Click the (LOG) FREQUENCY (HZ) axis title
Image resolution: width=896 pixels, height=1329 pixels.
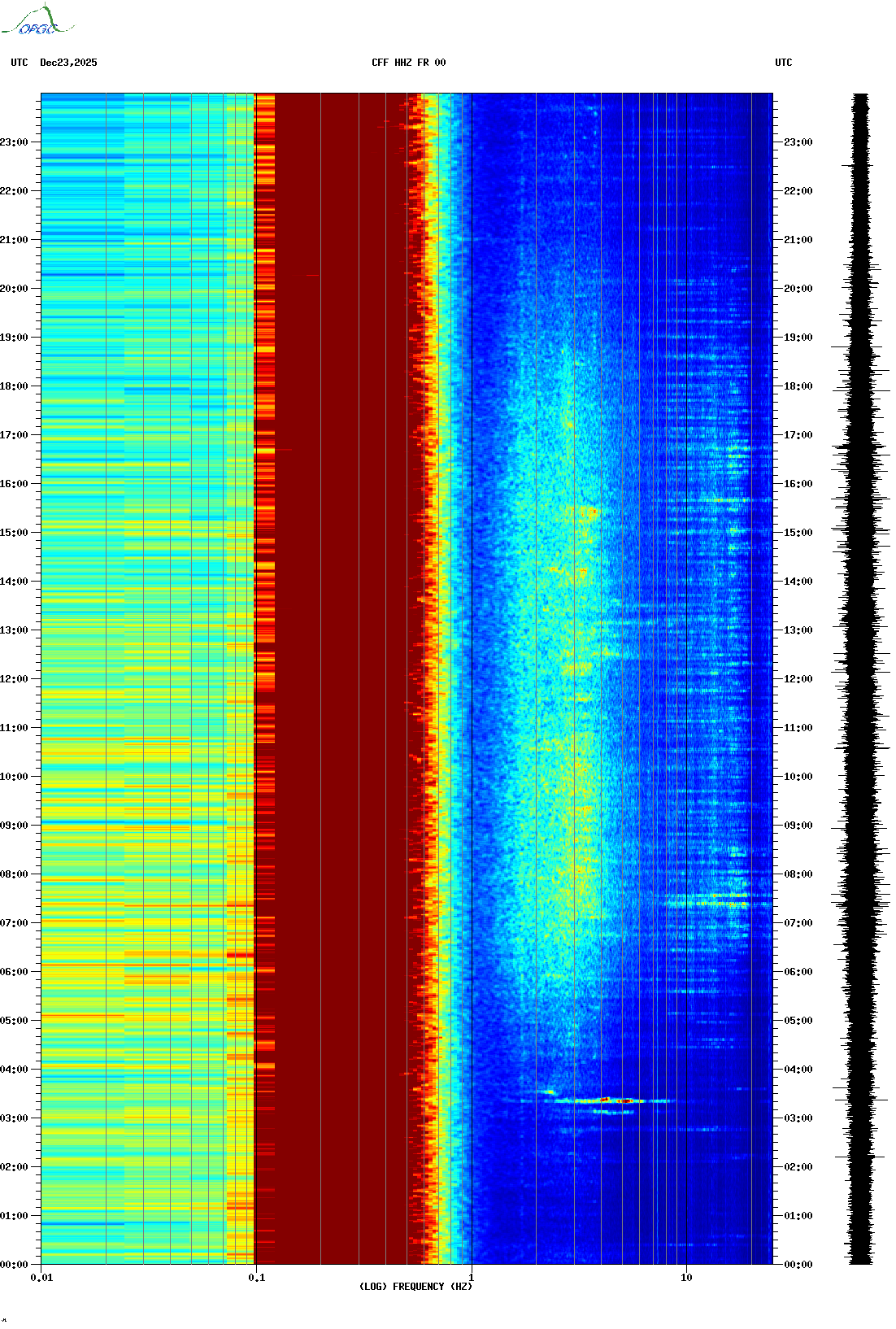(x=415, y=1287)
